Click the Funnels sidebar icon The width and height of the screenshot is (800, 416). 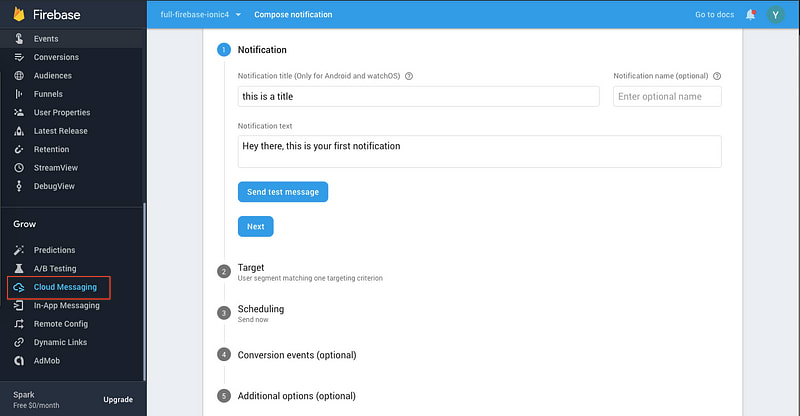[x=19, y=94]
